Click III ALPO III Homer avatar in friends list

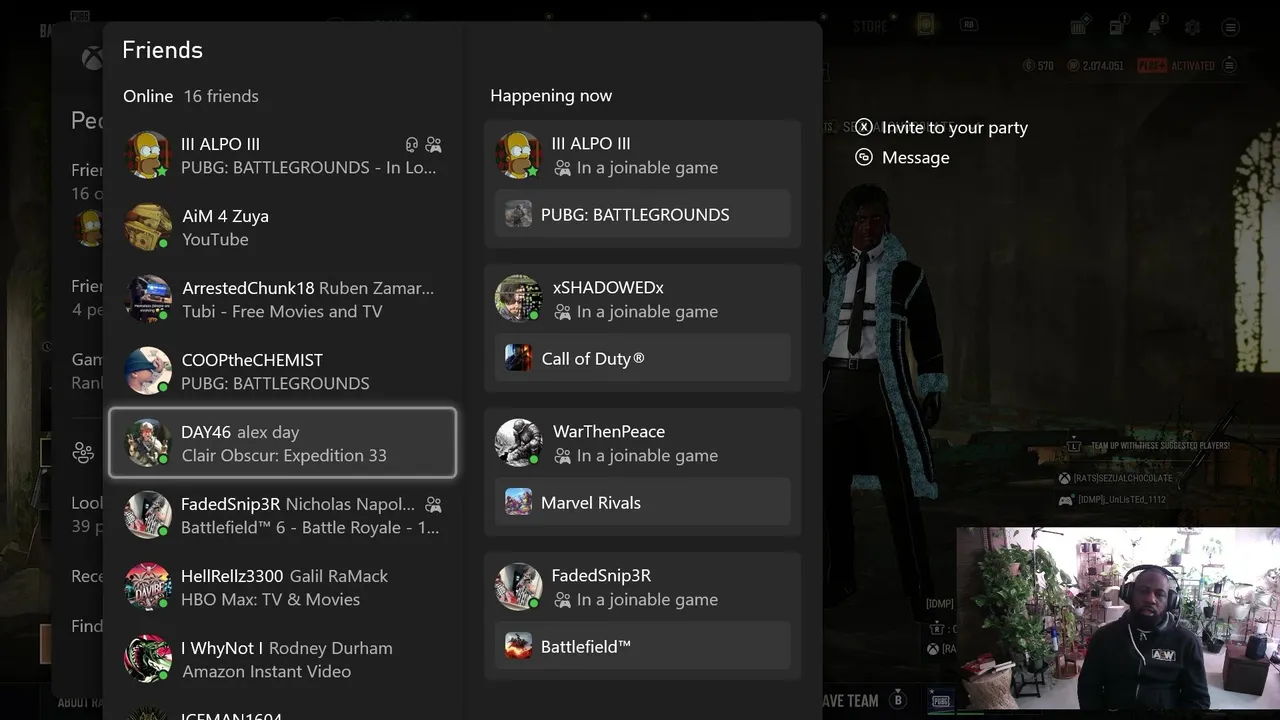(148, 155)
